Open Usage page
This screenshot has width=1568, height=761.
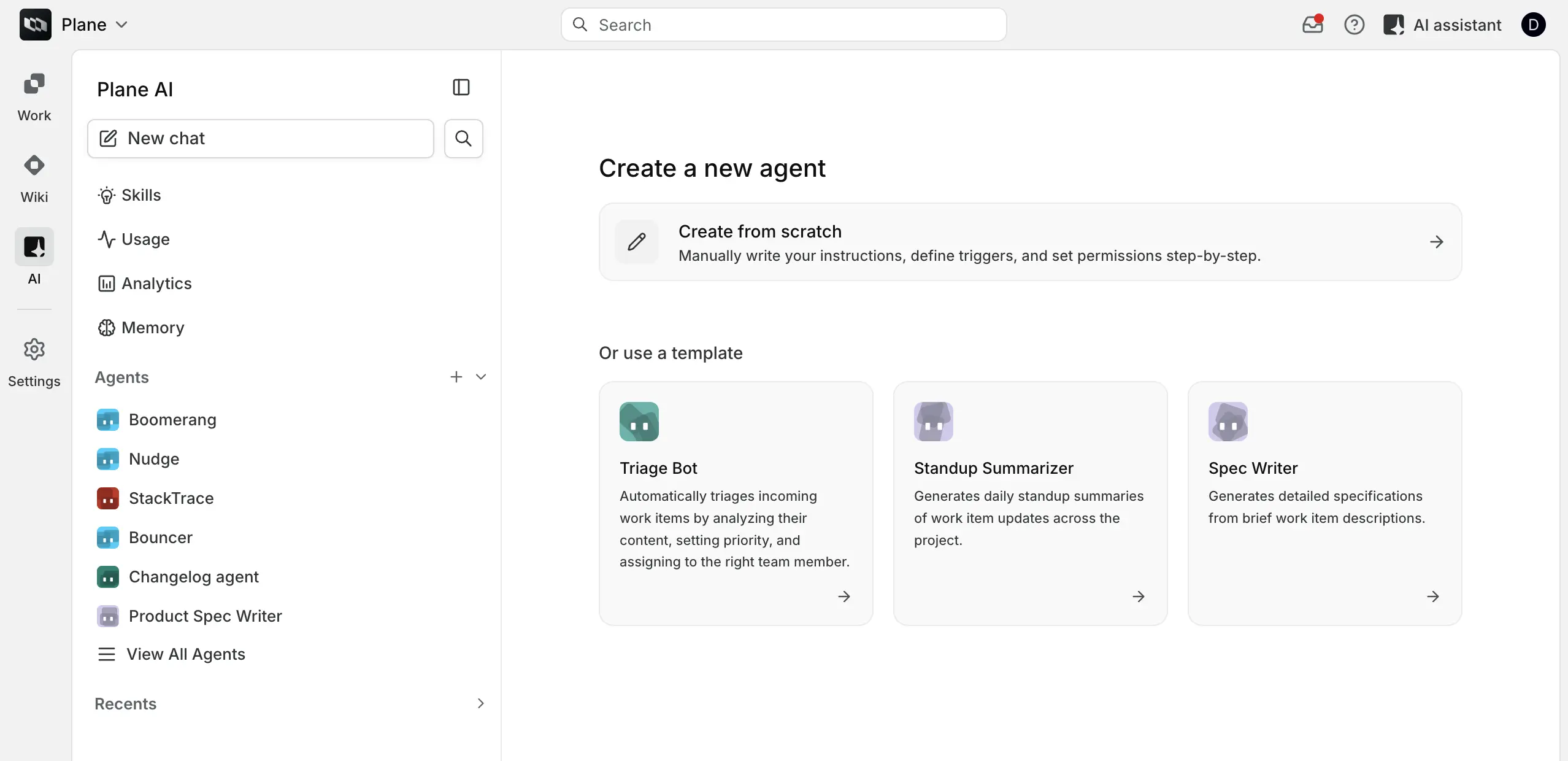[133, 239]
